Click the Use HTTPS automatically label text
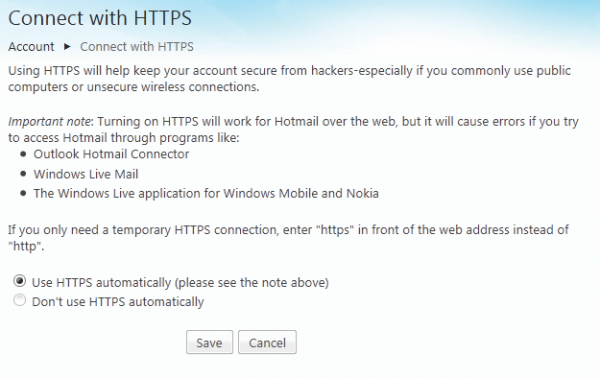This screenshot has height=378, width=600. 180,282
